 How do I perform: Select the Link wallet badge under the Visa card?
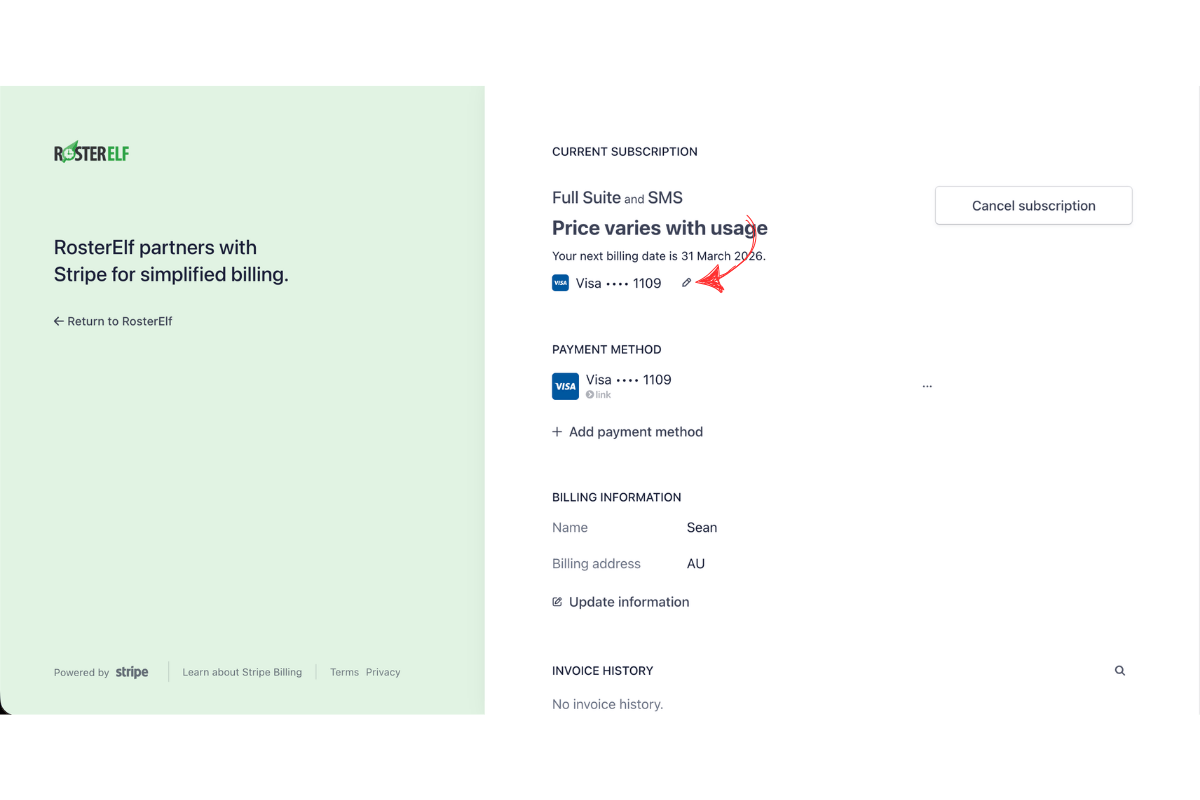(598, 394)
